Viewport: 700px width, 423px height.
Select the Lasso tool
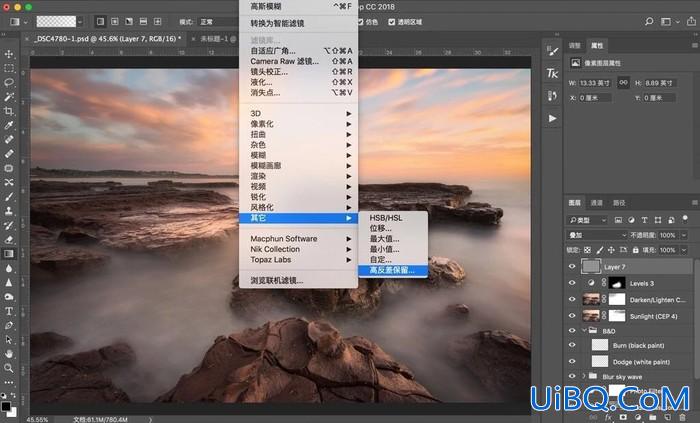8,83
